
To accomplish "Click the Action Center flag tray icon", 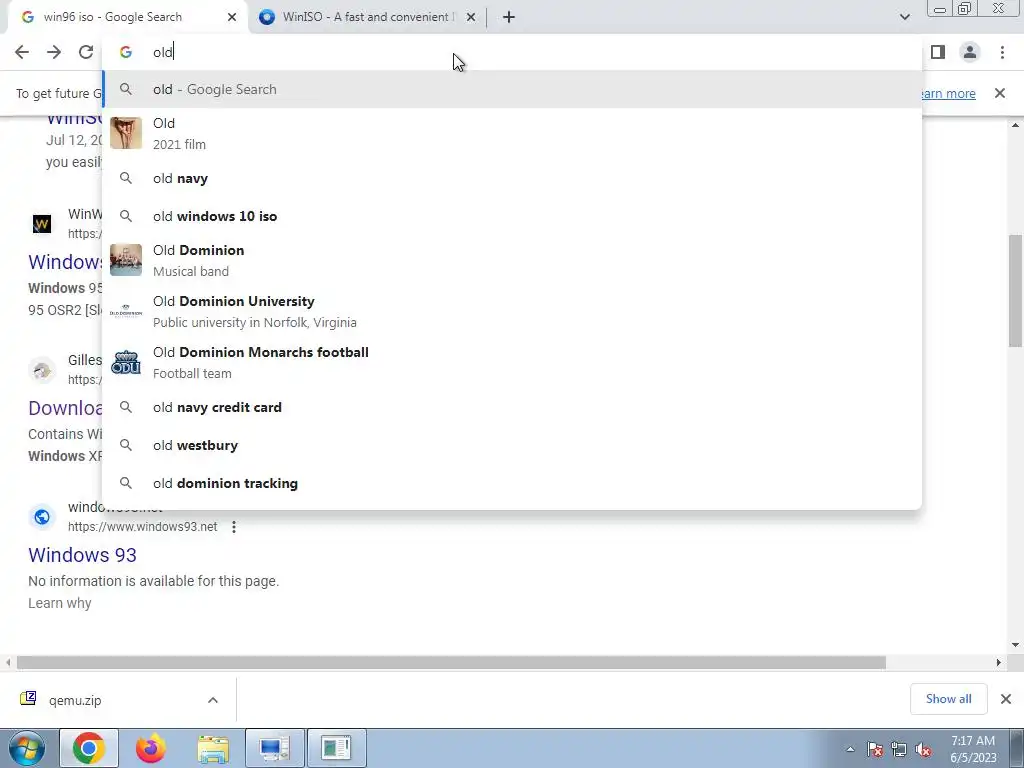I will coord(875,749).
